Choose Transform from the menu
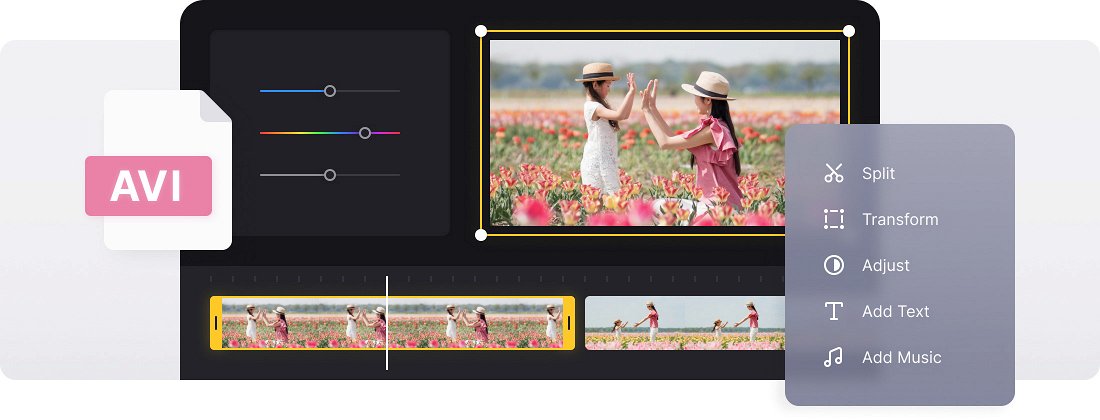The height and width of the screenshot is (420, 1100). point(900,219)
